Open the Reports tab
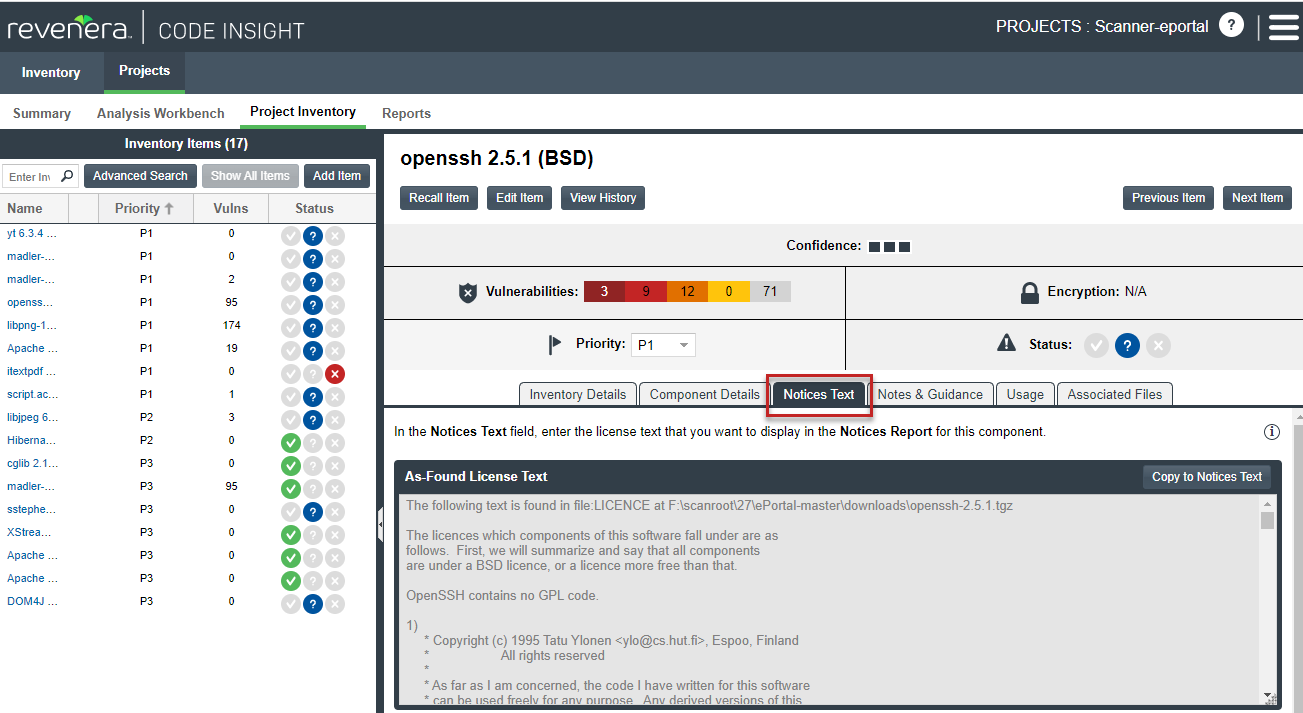 (406, 113)
